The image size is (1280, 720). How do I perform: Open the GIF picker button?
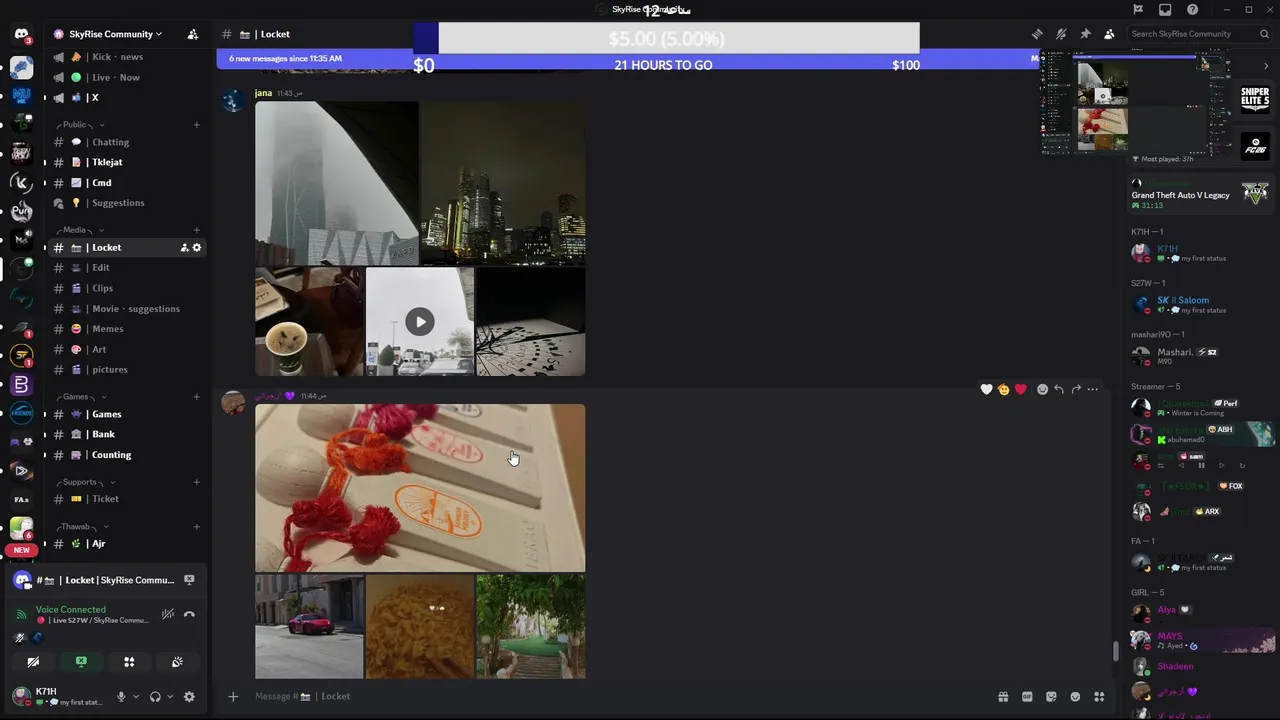pyautogui.click(x=1027, y=697)
